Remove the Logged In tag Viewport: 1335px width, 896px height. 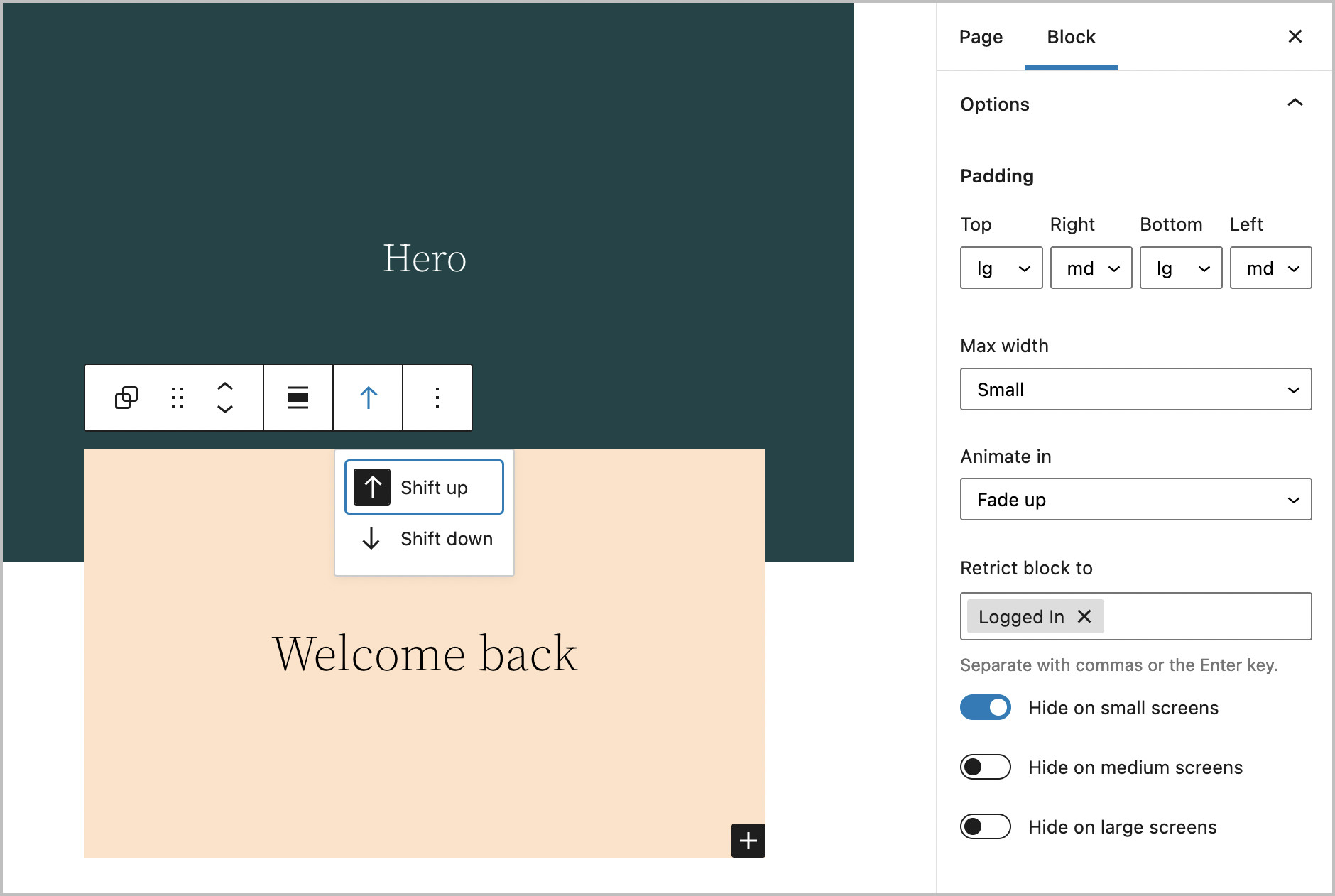(x=1084, y=616)
